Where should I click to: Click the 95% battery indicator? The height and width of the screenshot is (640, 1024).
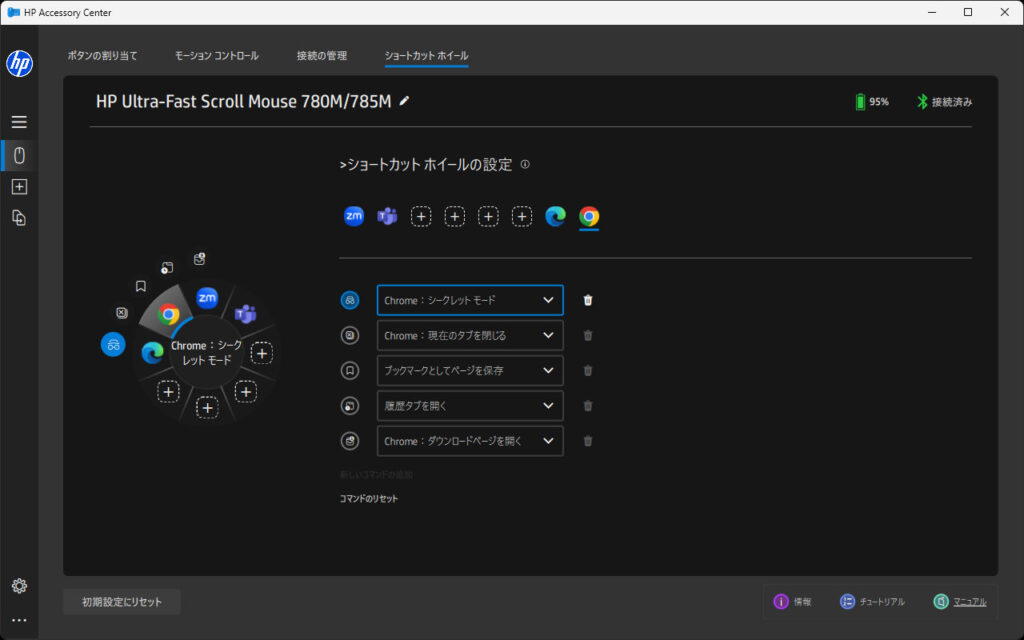(872, 102)
